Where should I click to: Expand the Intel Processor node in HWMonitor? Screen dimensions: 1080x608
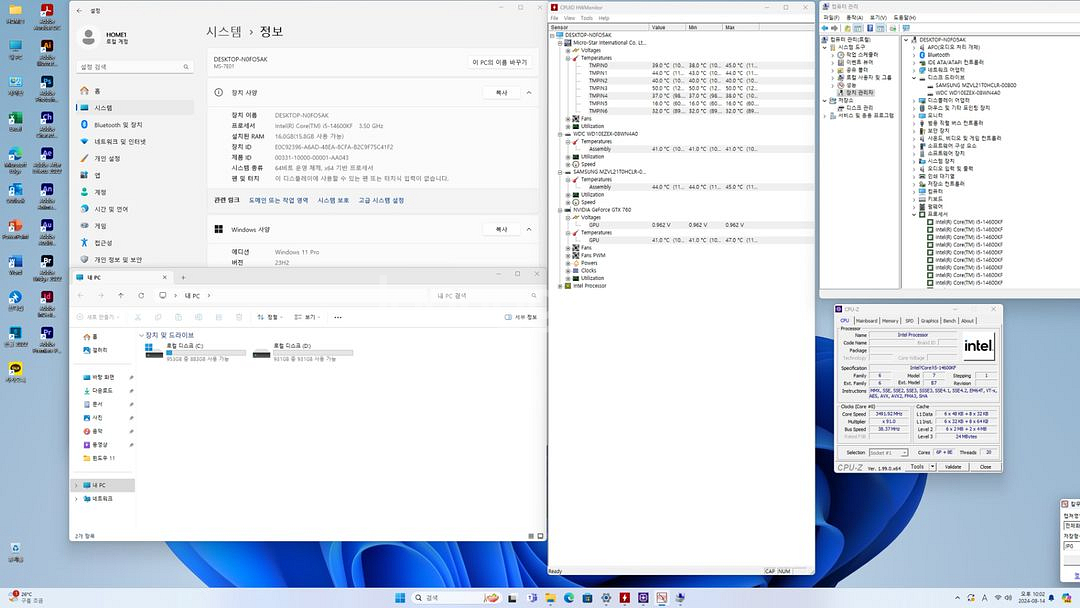tap(560, 286)
